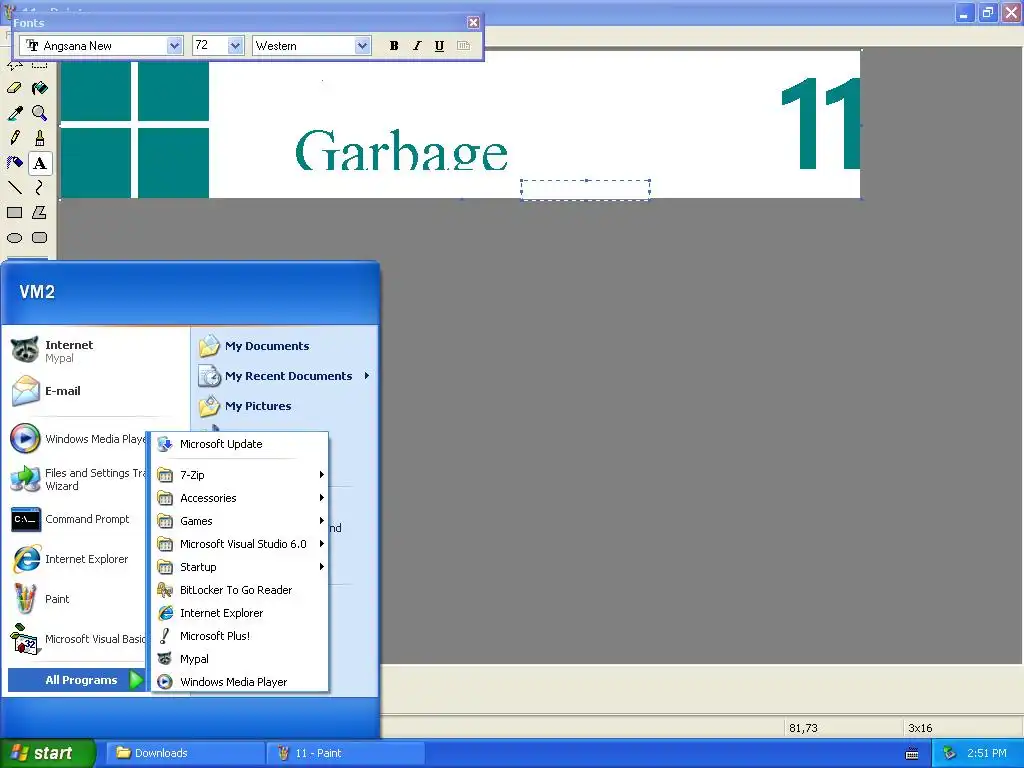Image resolution: width=1024 pixels, height=768 pixels.
Task: Choose Windows Media Player in programs submenu
Action: point(240,682)
